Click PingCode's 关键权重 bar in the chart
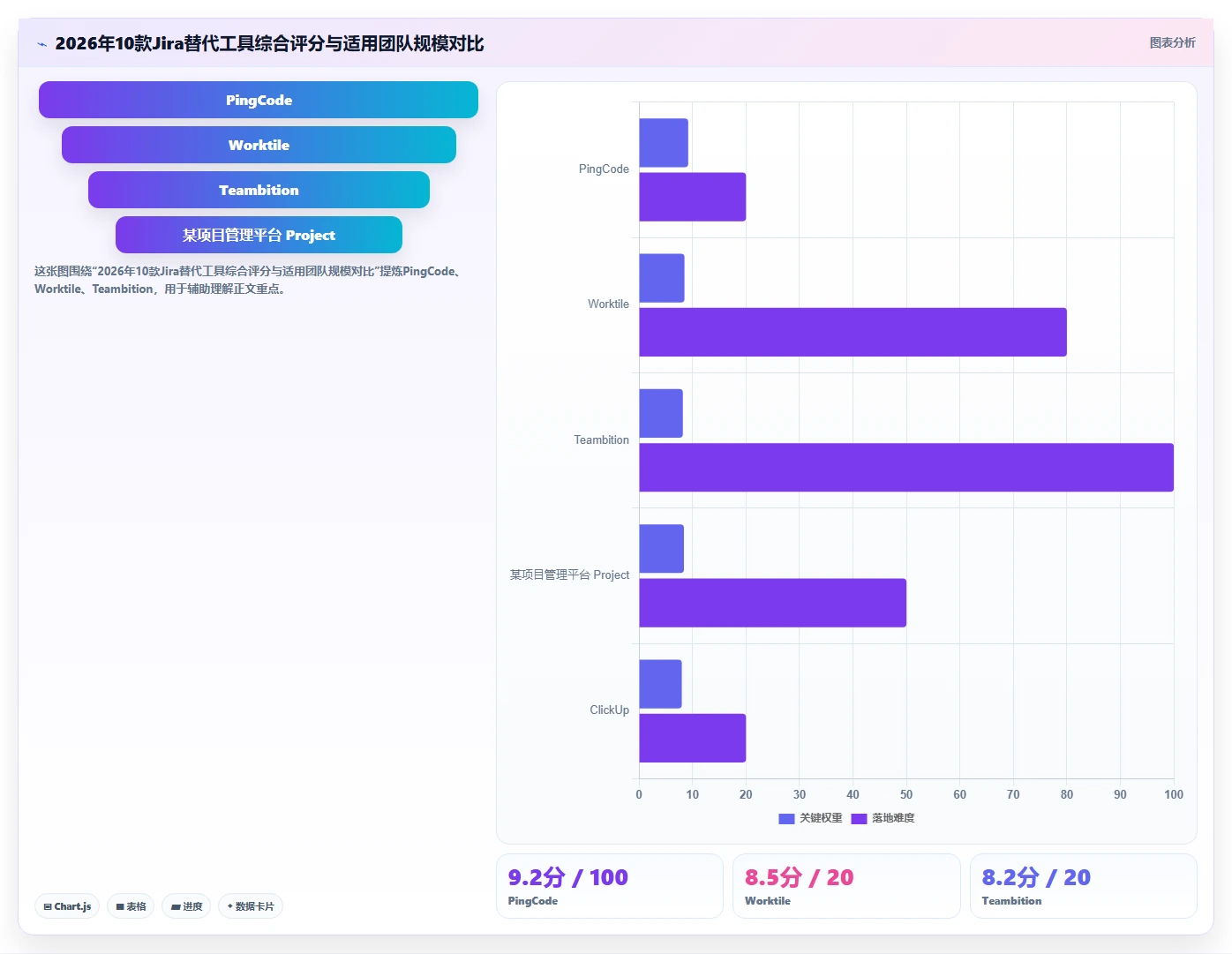Screen dimensions: 1232x954 (x=664, y=143)
